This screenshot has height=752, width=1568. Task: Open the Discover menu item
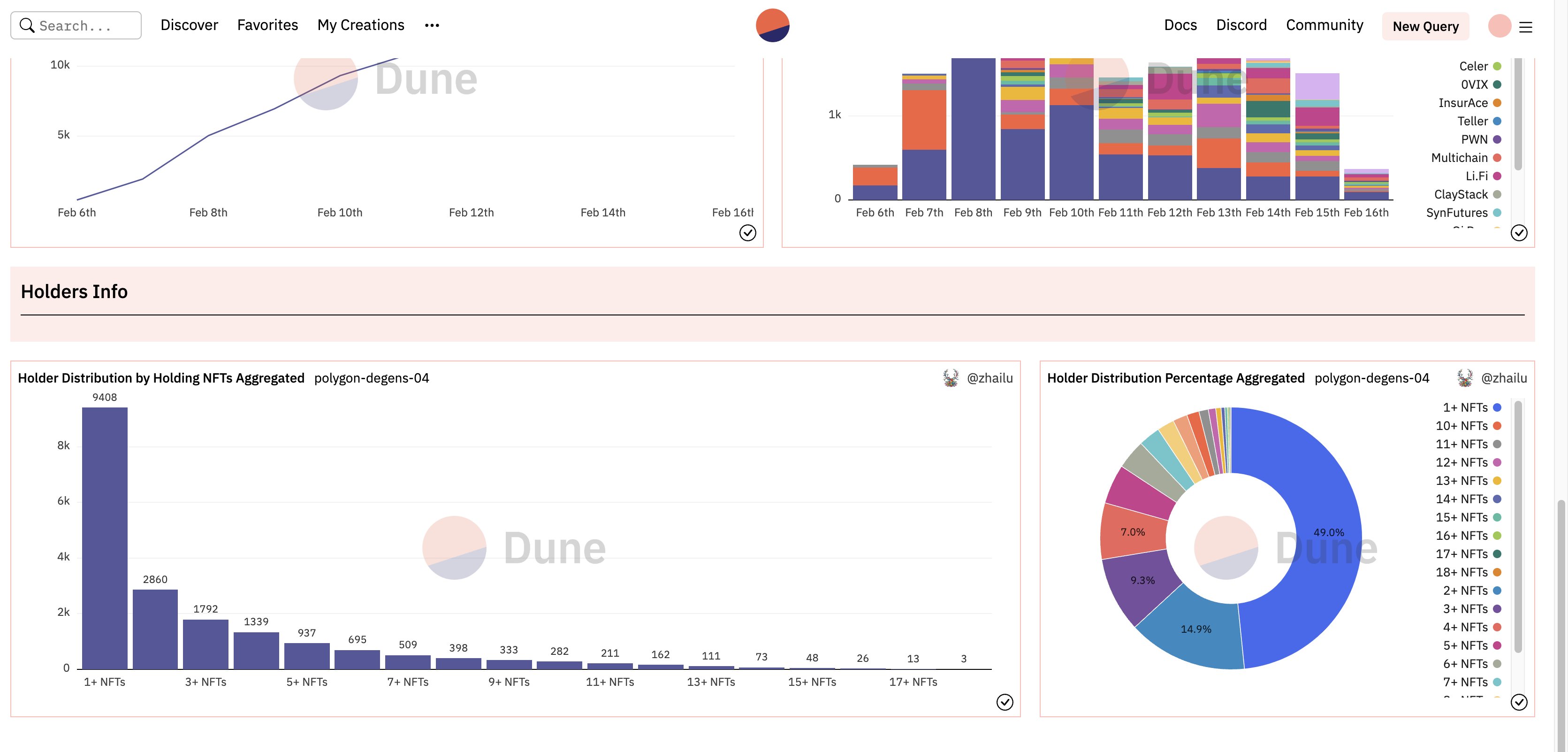point(189,25)
